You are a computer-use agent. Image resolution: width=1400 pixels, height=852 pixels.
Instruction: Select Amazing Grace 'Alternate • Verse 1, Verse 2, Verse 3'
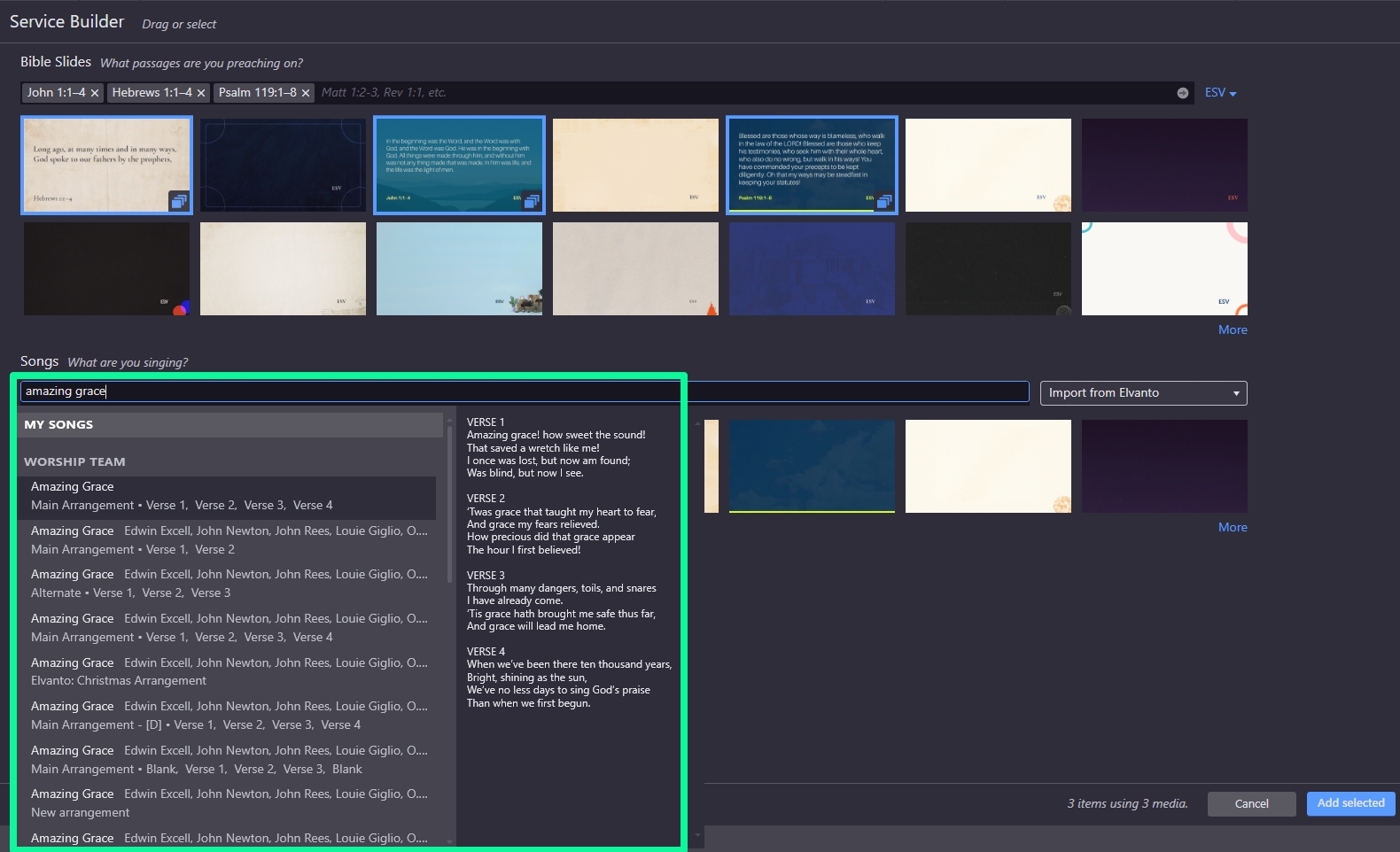coord(226,585)
